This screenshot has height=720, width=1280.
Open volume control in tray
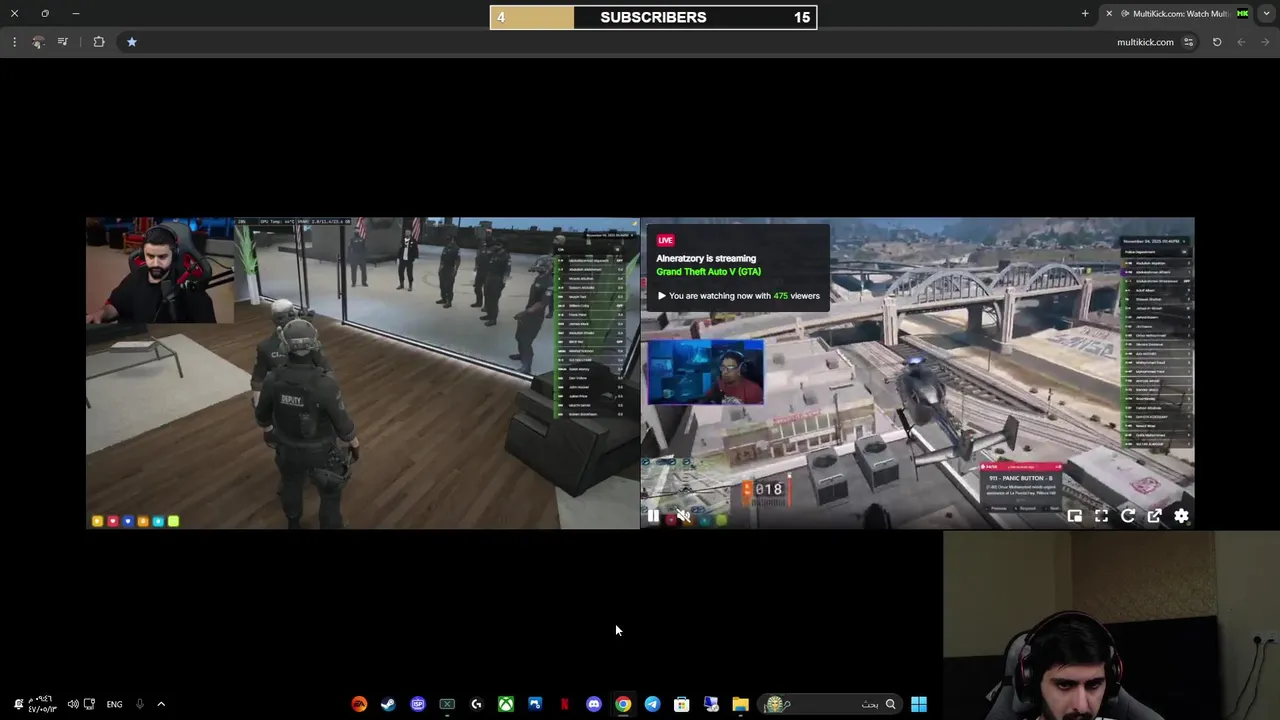pos(73,704)
